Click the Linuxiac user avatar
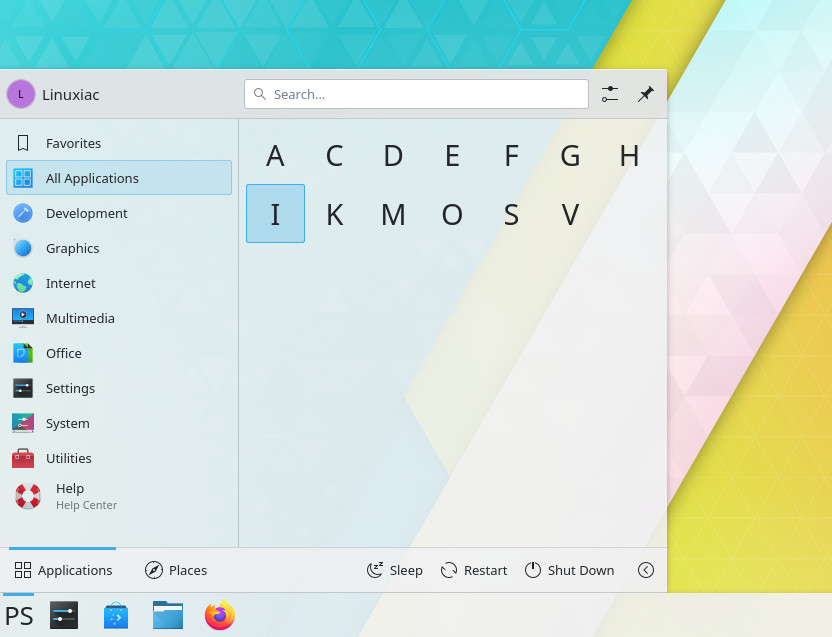832x637 pixels. pos(21,94)
